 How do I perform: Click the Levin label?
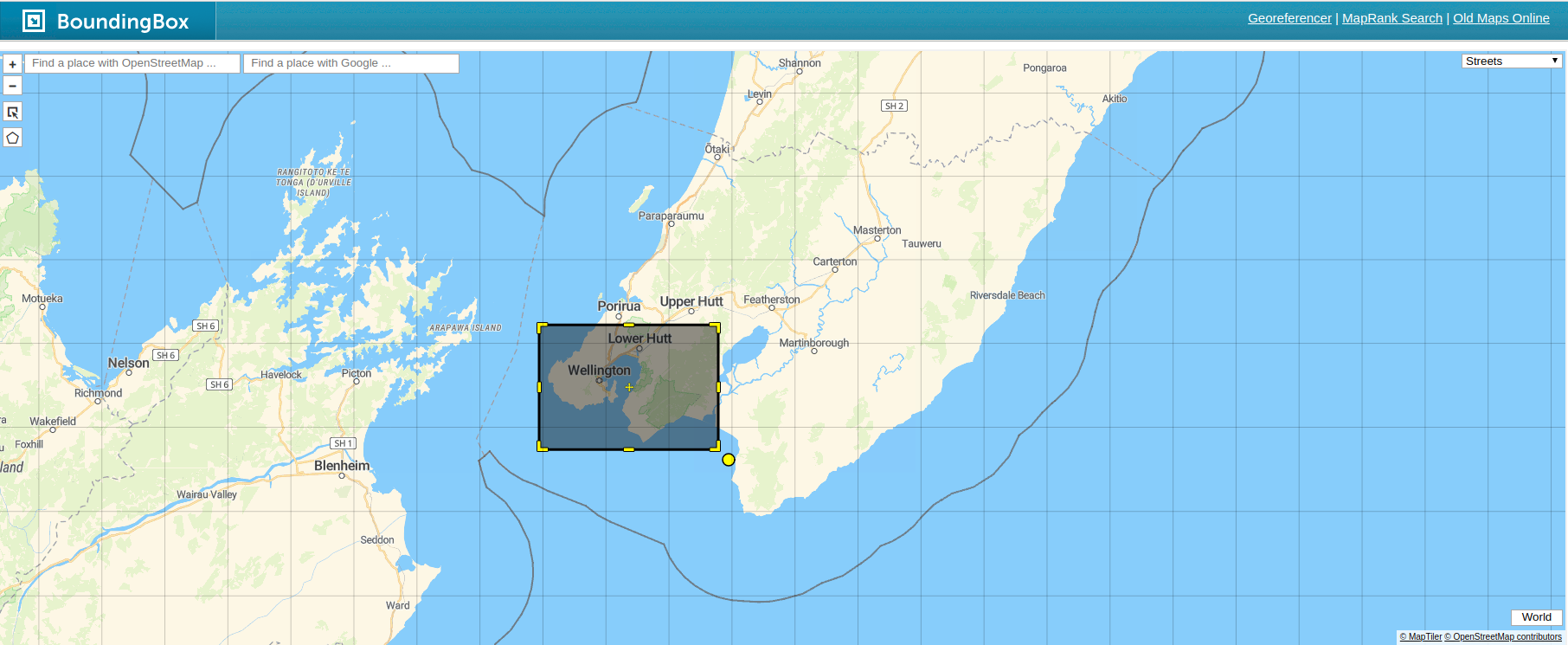(x=760, y=94)
